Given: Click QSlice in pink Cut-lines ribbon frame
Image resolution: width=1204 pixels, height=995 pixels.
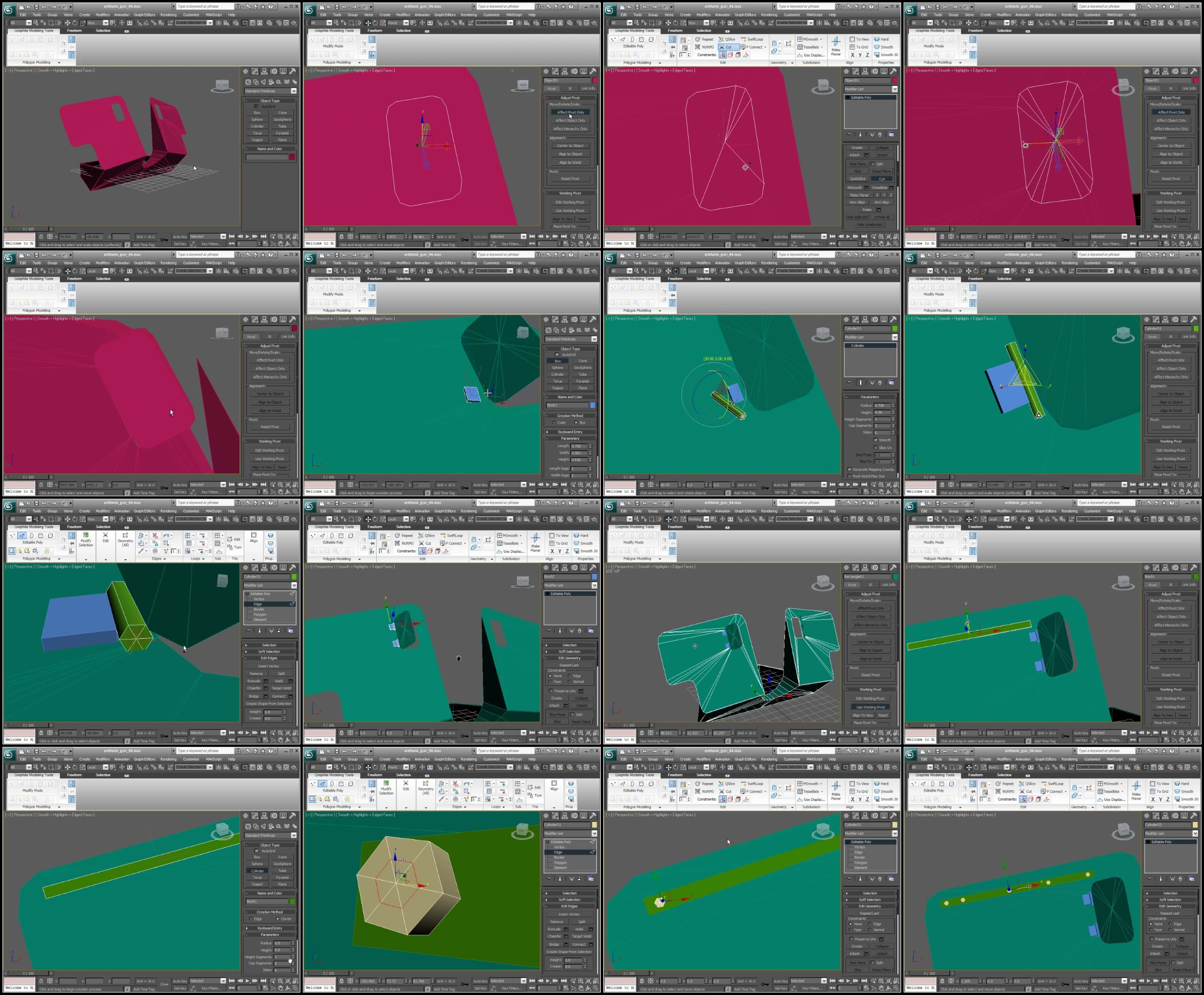Looking at the screenshot, I should [x=727, y=39].
